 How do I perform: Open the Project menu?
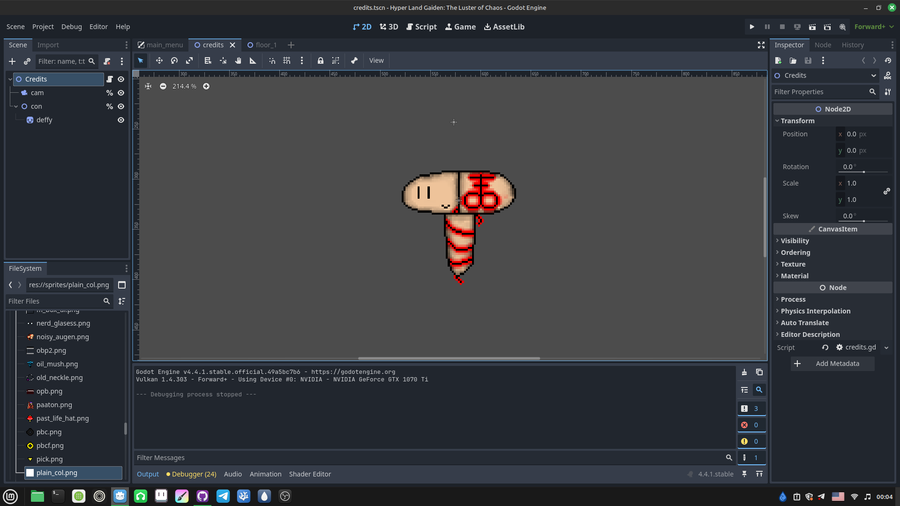(x=42, y=26)
